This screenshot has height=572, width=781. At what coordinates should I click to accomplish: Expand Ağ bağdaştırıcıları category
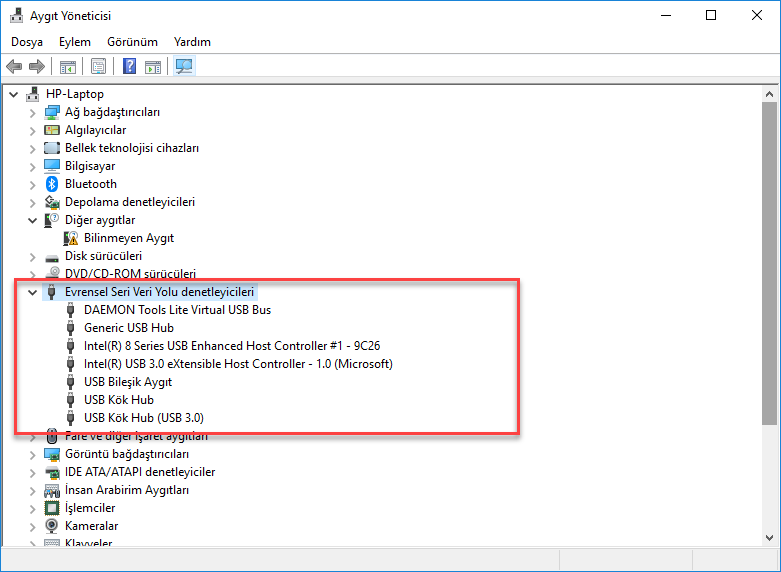(32, 113)
